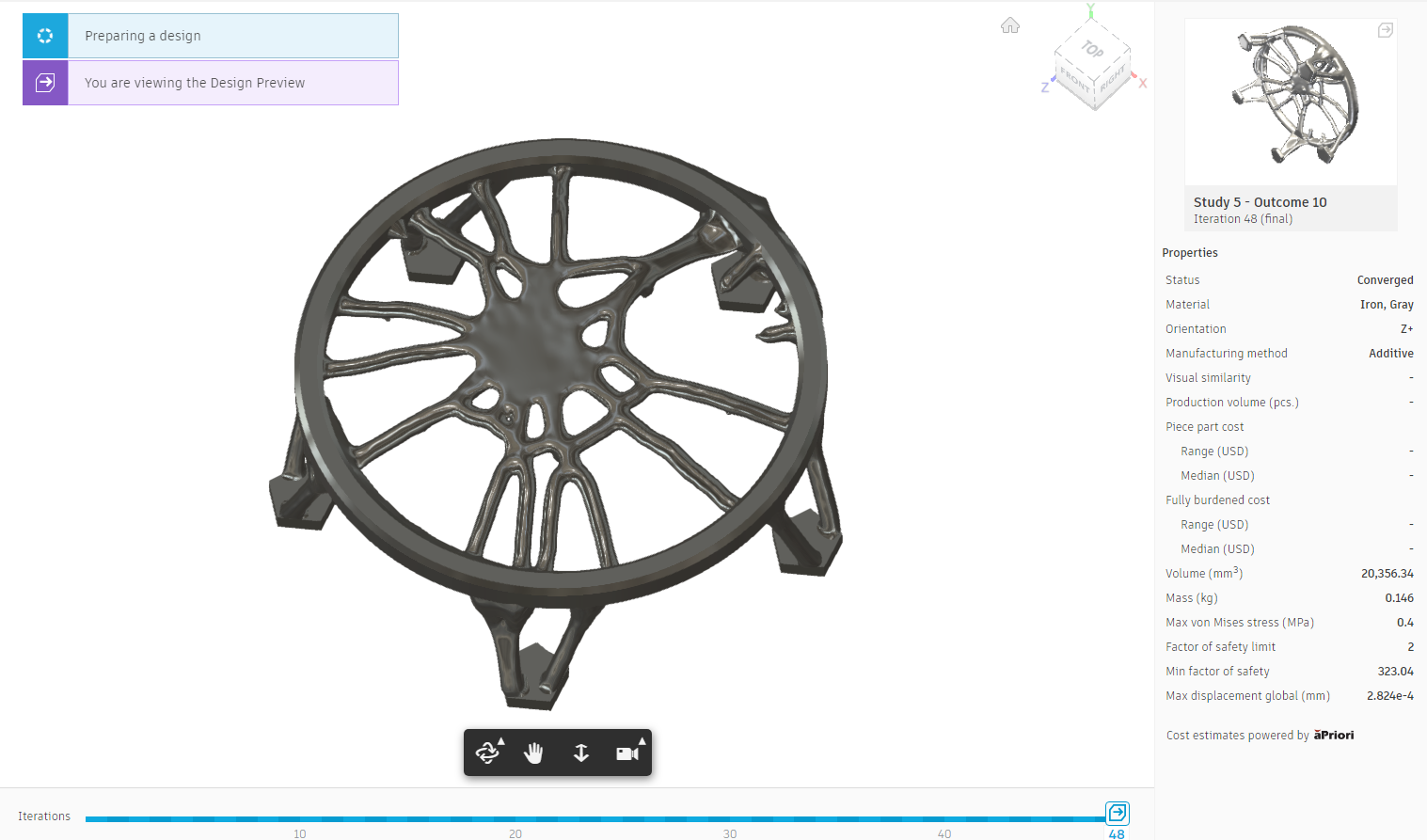Click the Production volume (pcs.) label
This screenshot has width=1427, height=840.
click(1232, 403)
